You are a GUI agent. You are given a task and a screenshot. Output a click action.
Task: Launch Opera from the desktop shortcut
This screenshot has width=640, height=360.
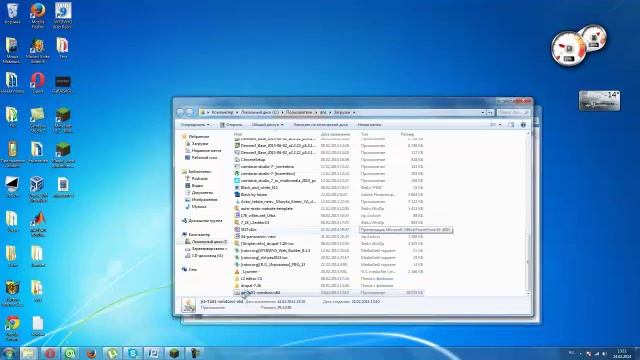[x=38, y=82]
